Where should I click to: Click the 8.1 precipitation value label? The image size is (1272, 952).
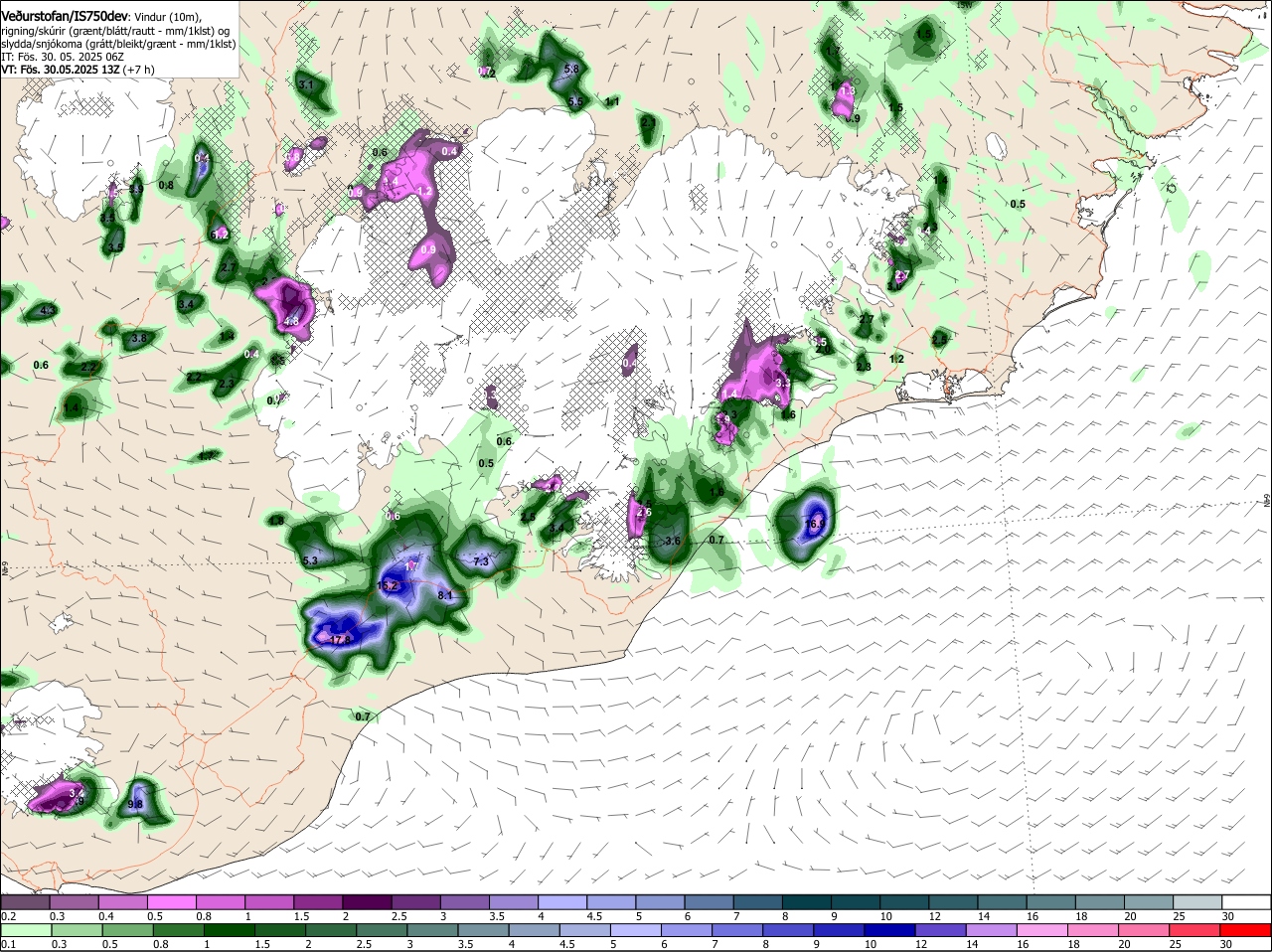445,595
